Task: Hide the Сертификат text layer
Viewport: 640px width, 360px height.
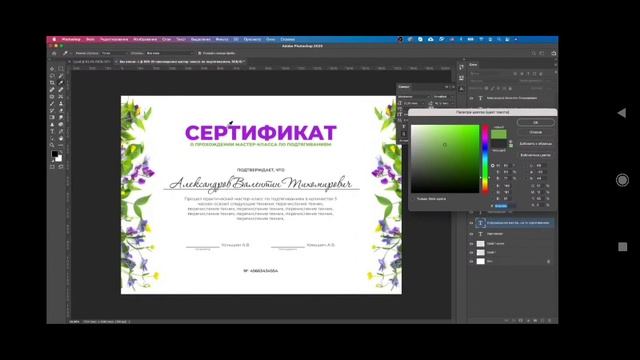Action: point(471,234)
